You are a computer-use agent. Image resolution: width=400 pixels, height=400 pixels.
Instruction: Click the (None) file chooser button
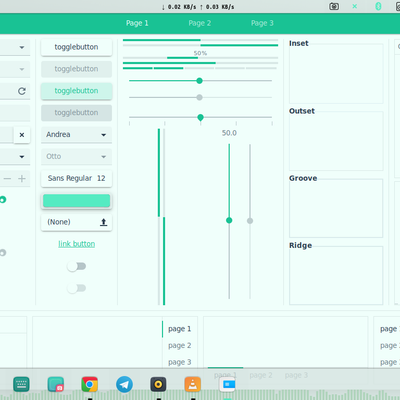[x=76, y=222]
